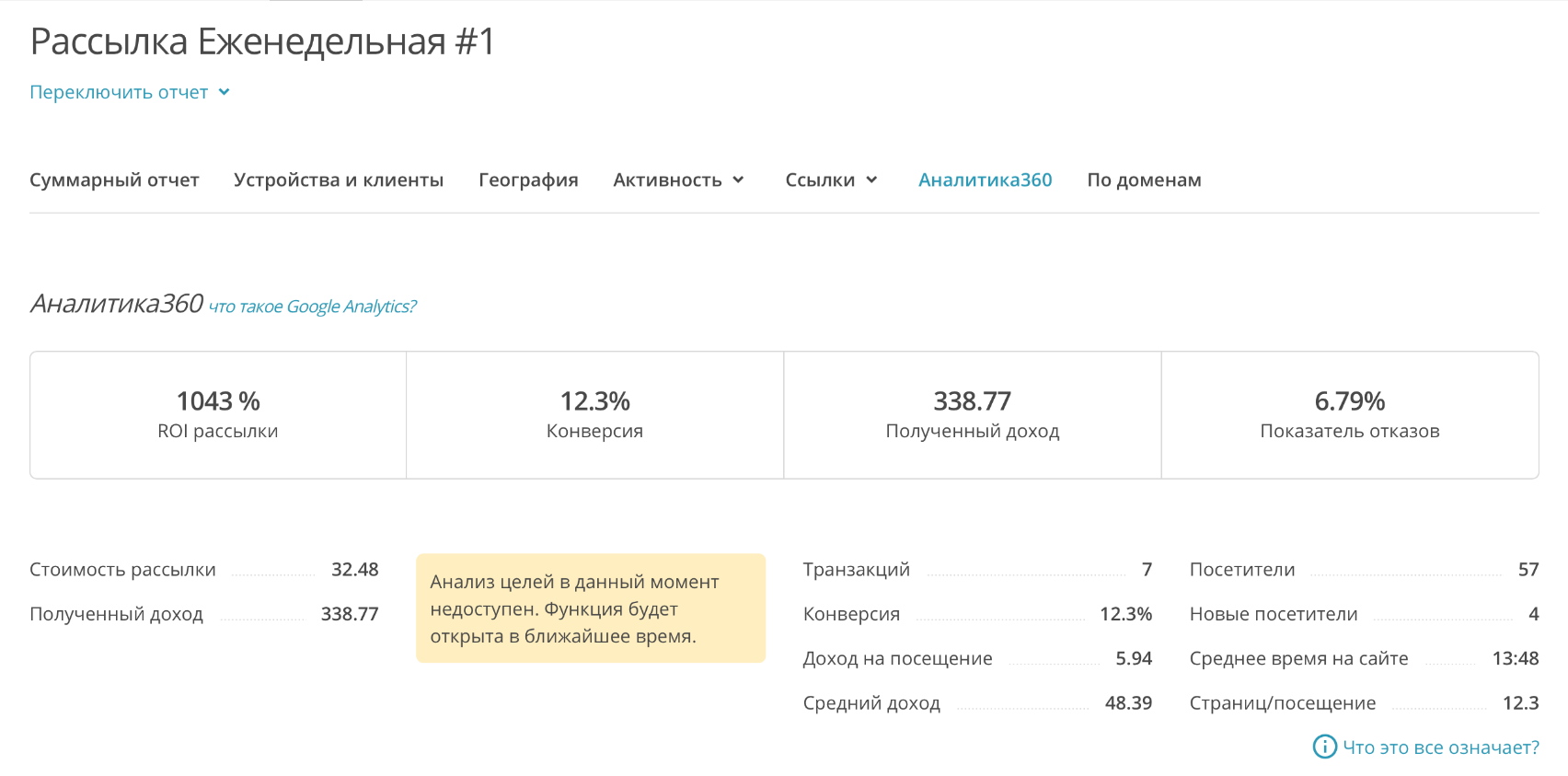Image resolution: width=1568 pixels, height=776 pixels.
Task: Open the 'По доменам' tab
Action: point(1144,180)
